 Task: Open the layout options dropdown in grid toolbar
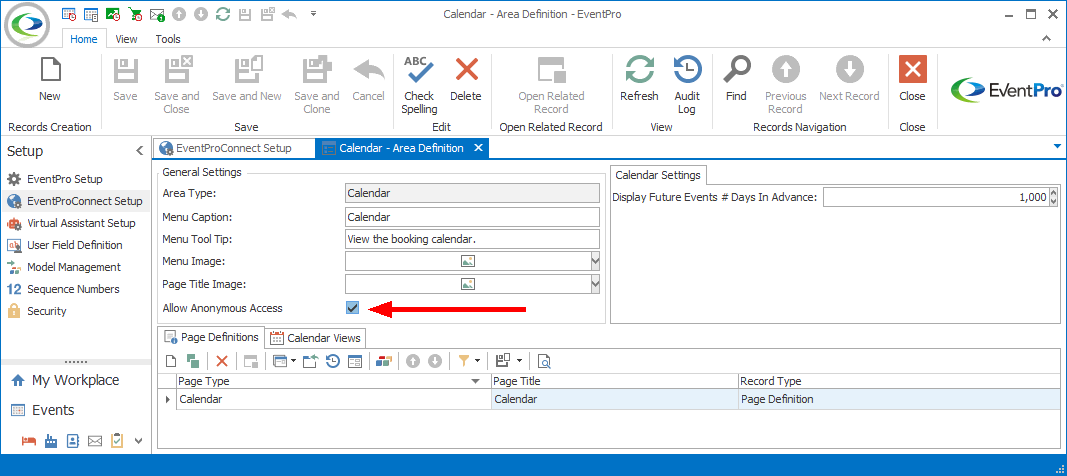coord(520,361)
